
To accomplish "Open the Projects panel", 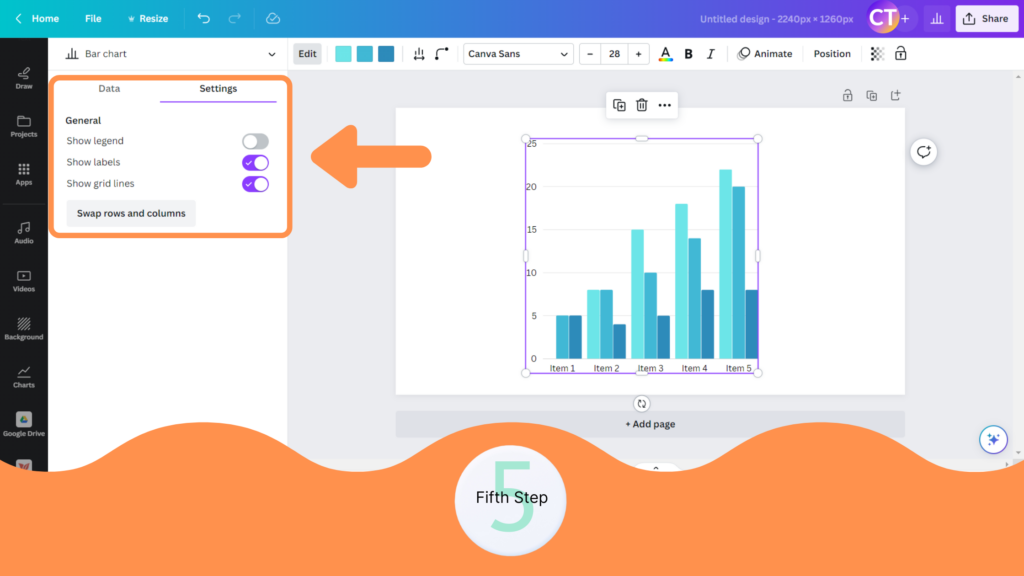I will [24, 126].
